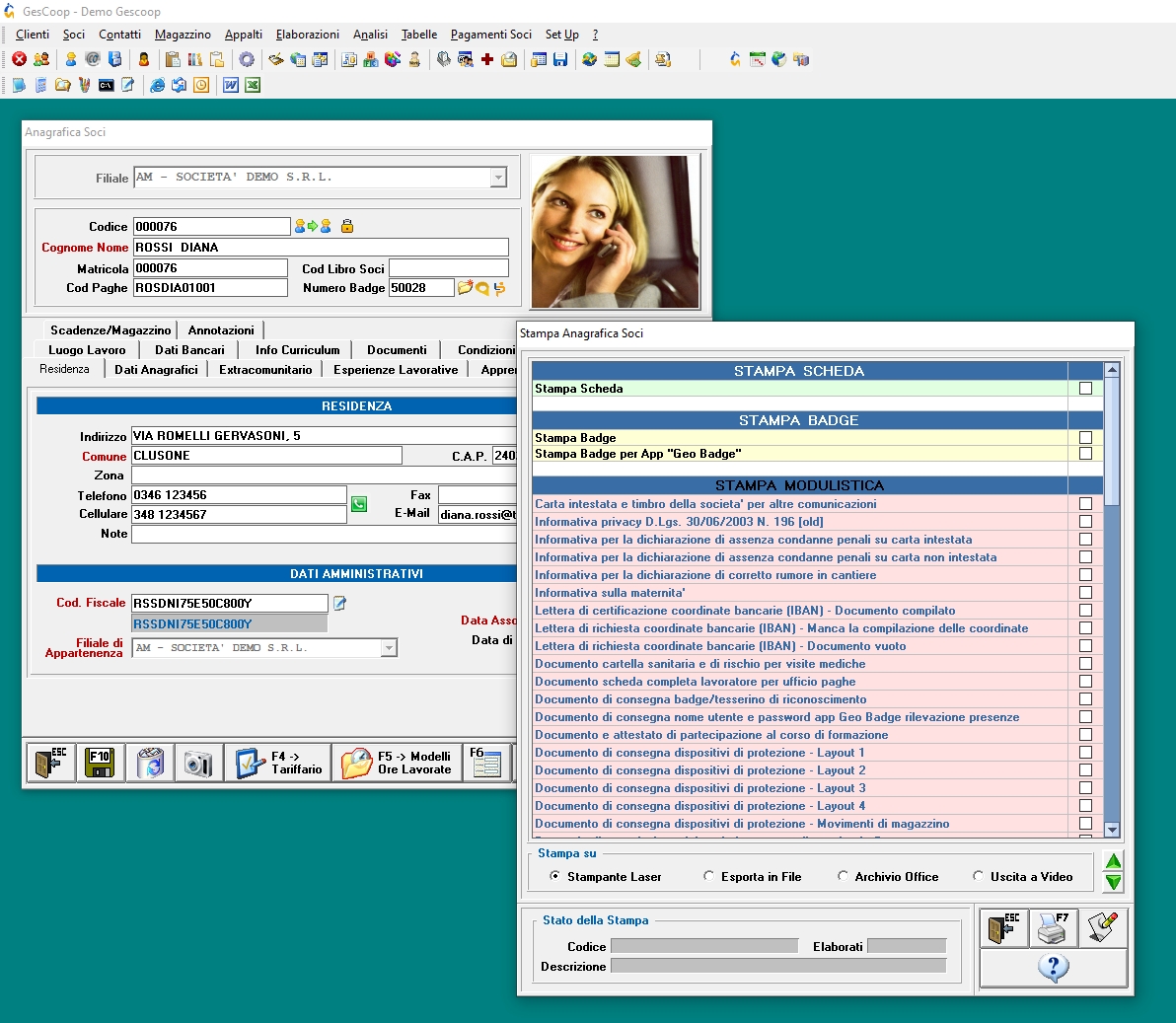Click the Excel export icon on the toolbar
The image size is (1176, 1023).
tap(254, 86)
